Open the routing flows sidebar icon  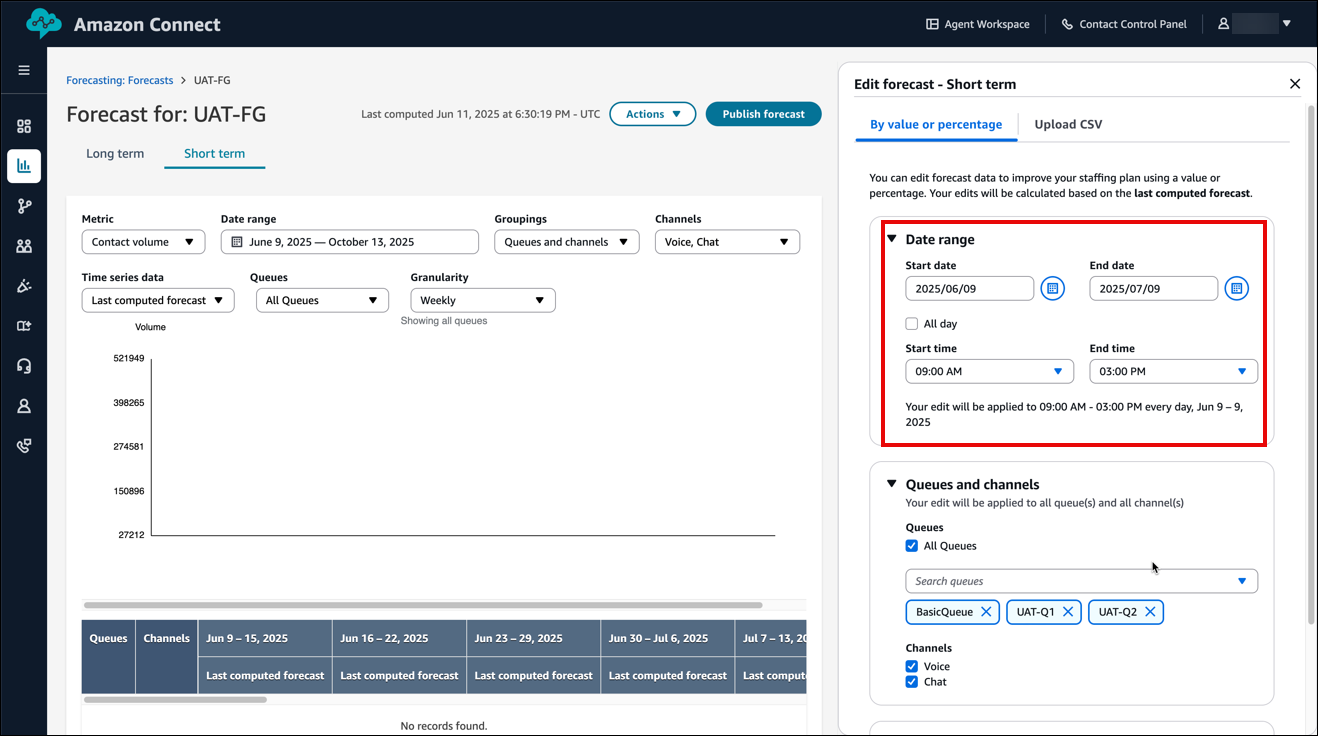point(24,206)
